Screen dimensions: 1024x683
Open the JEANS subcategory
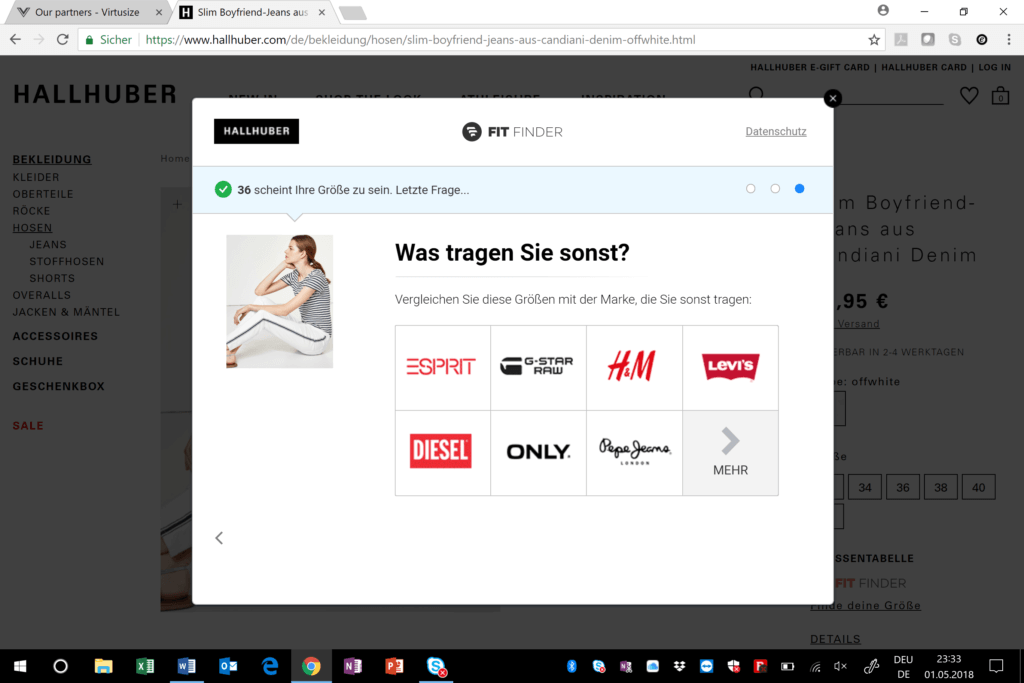coord(48,244)
